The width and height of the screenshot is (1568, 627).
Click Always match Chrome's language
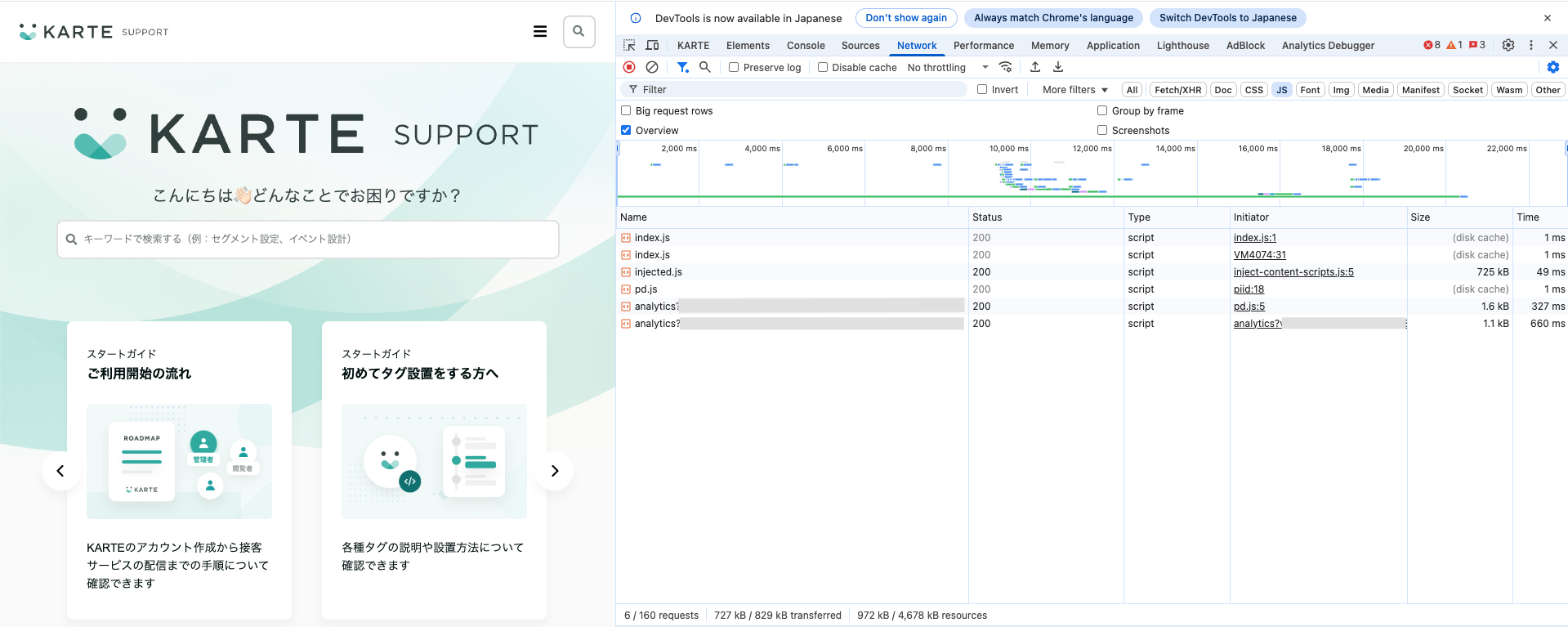1053,18
